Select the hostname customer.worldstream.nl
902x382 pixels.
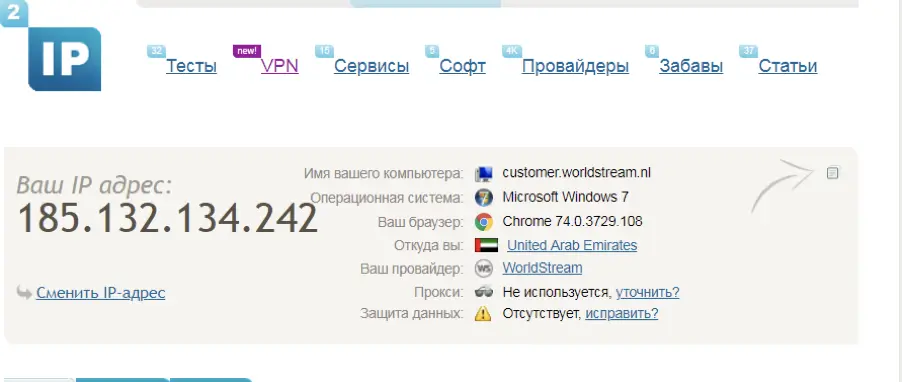(x=576, y=173)
